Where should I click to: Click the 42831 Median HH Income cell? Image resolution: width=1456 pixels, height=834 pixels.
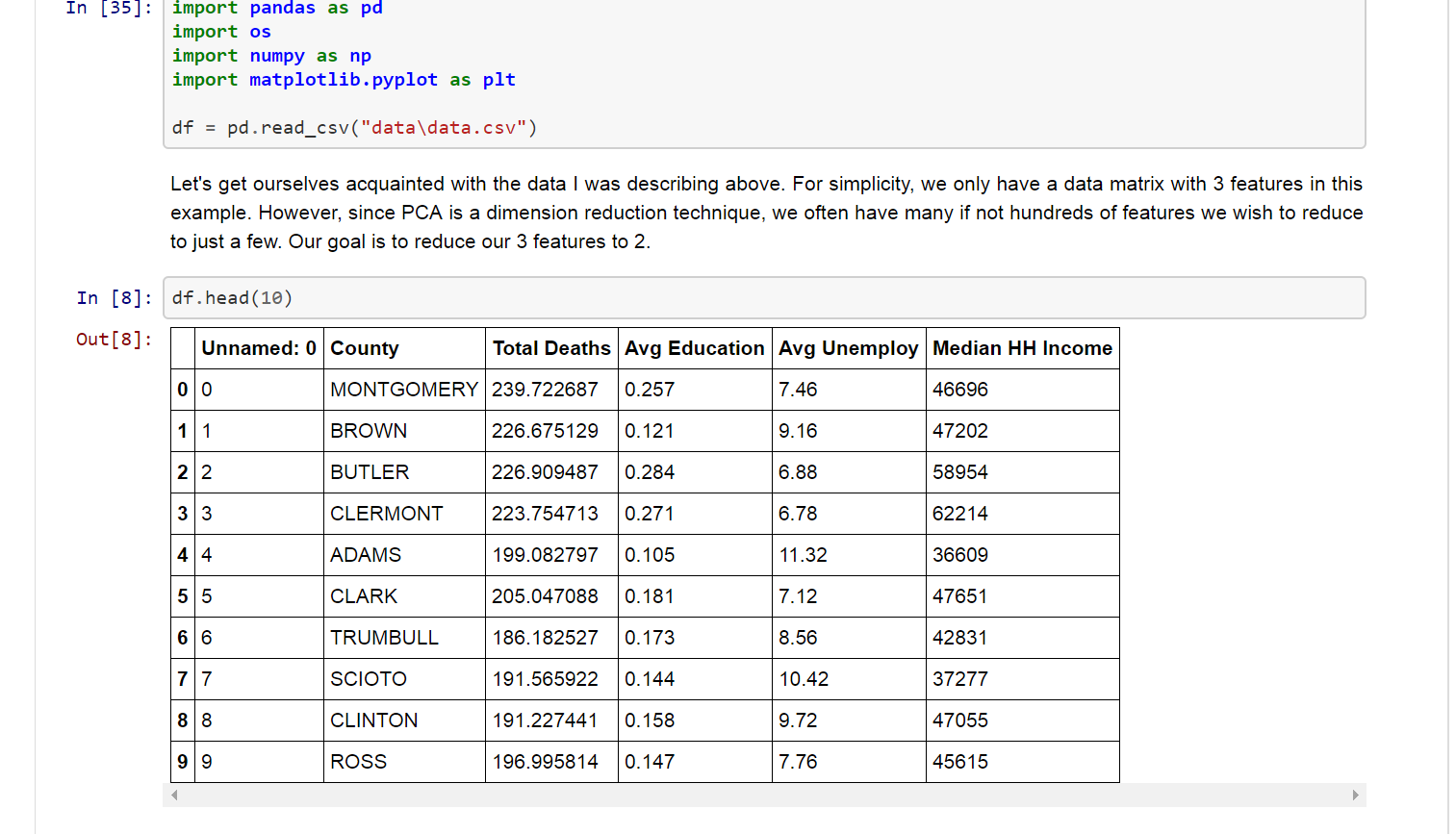pyautogui.click(x=1022, y=638)
